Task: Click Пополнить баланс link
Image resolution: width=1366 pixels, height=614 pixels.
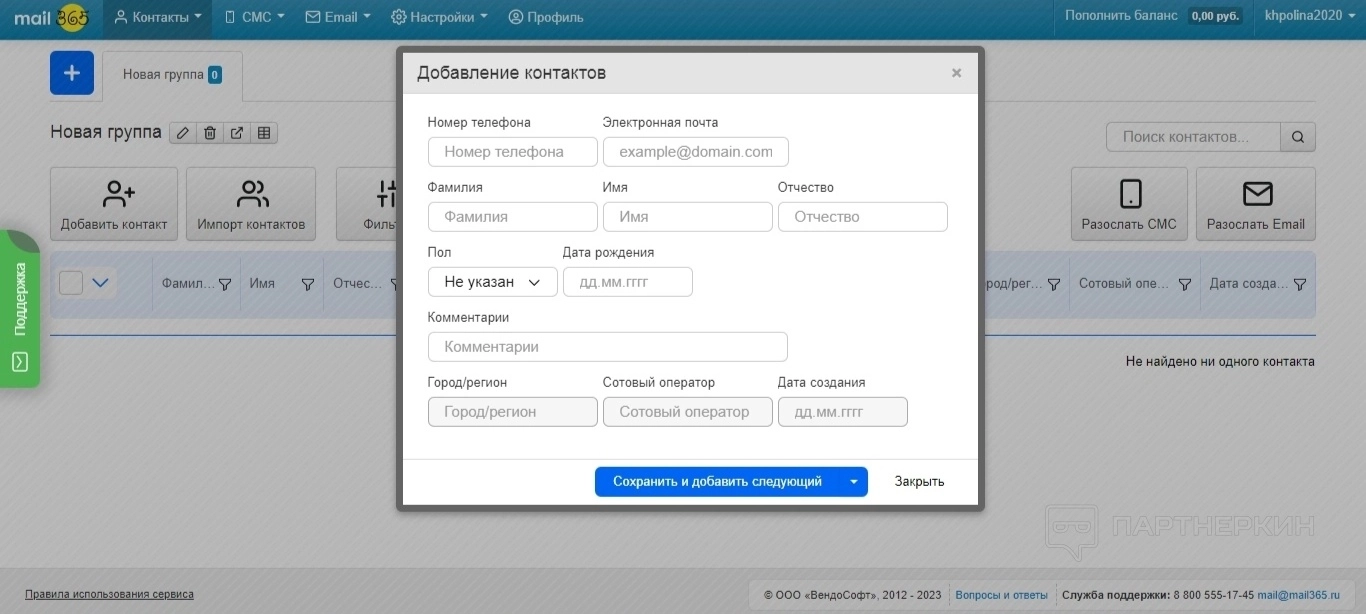Action: [1121, 16]
